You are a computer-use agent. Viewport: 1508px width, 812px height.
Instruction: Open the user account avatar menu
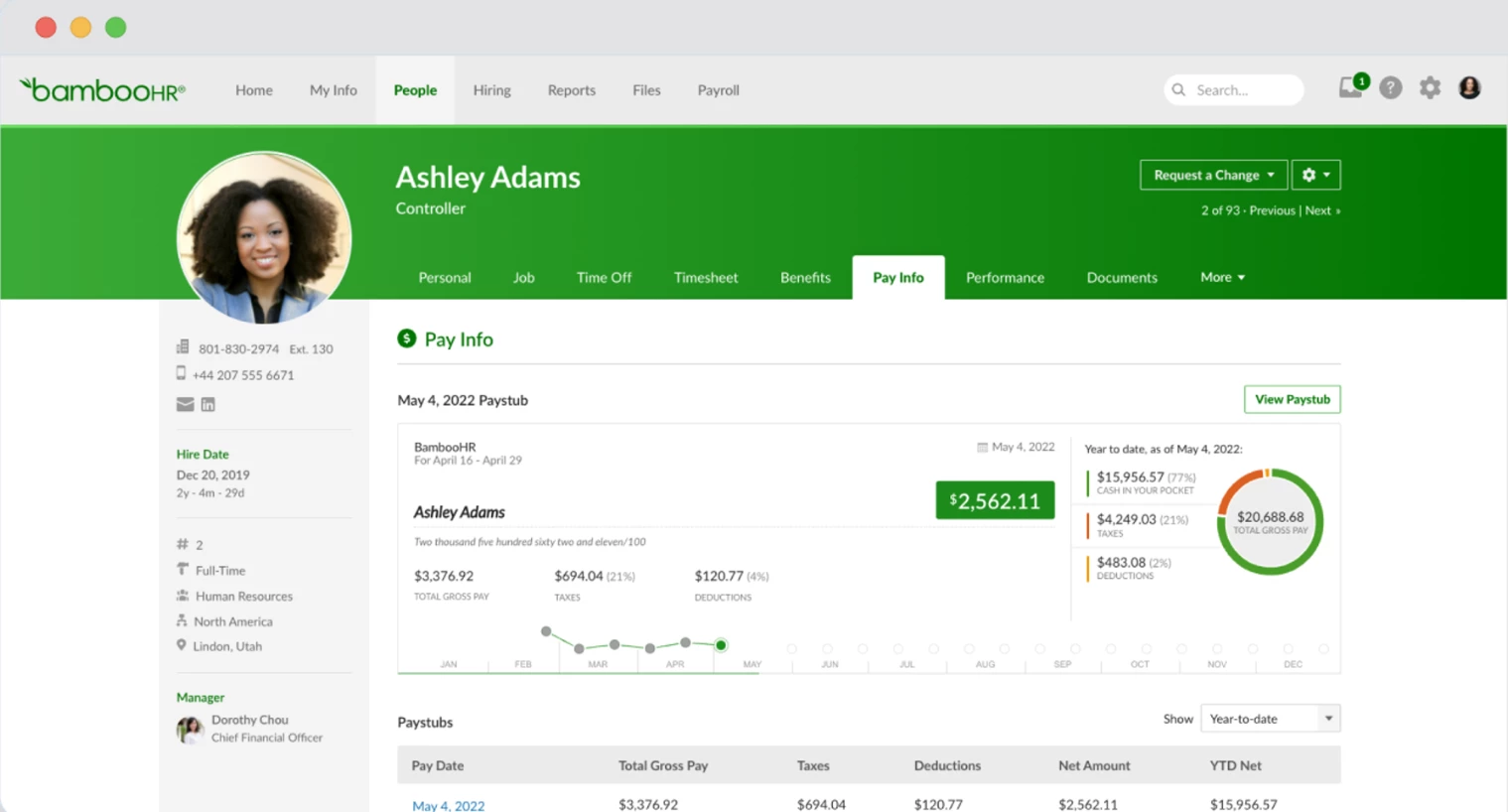pos(1469,88)
